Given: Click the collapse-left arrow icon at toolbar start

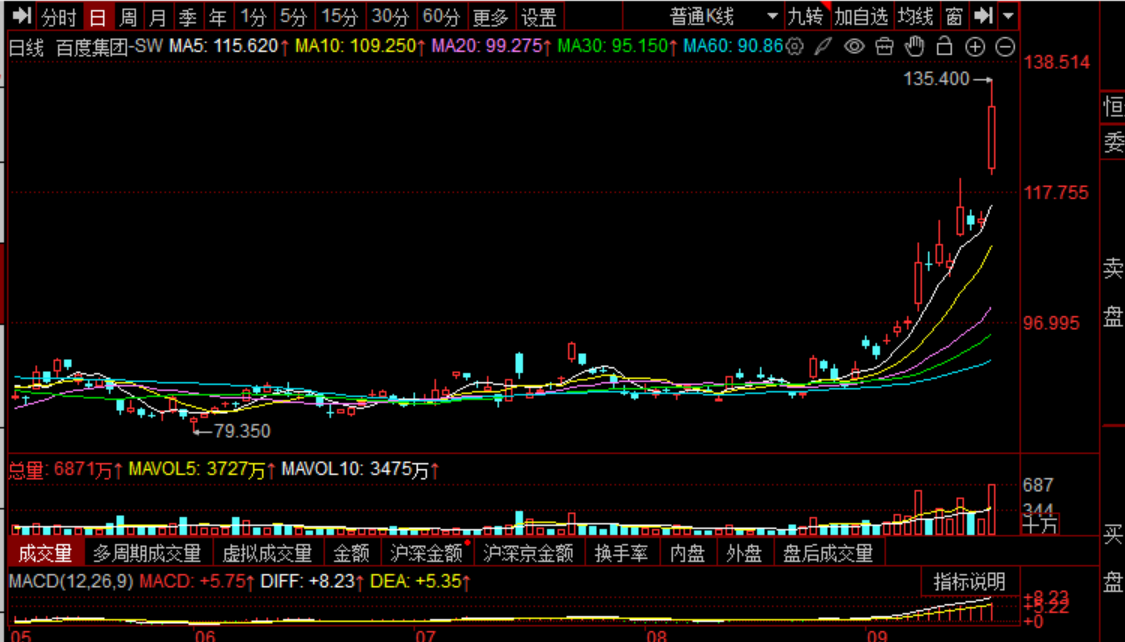Looking at the screenshot, I should point(22,15).
